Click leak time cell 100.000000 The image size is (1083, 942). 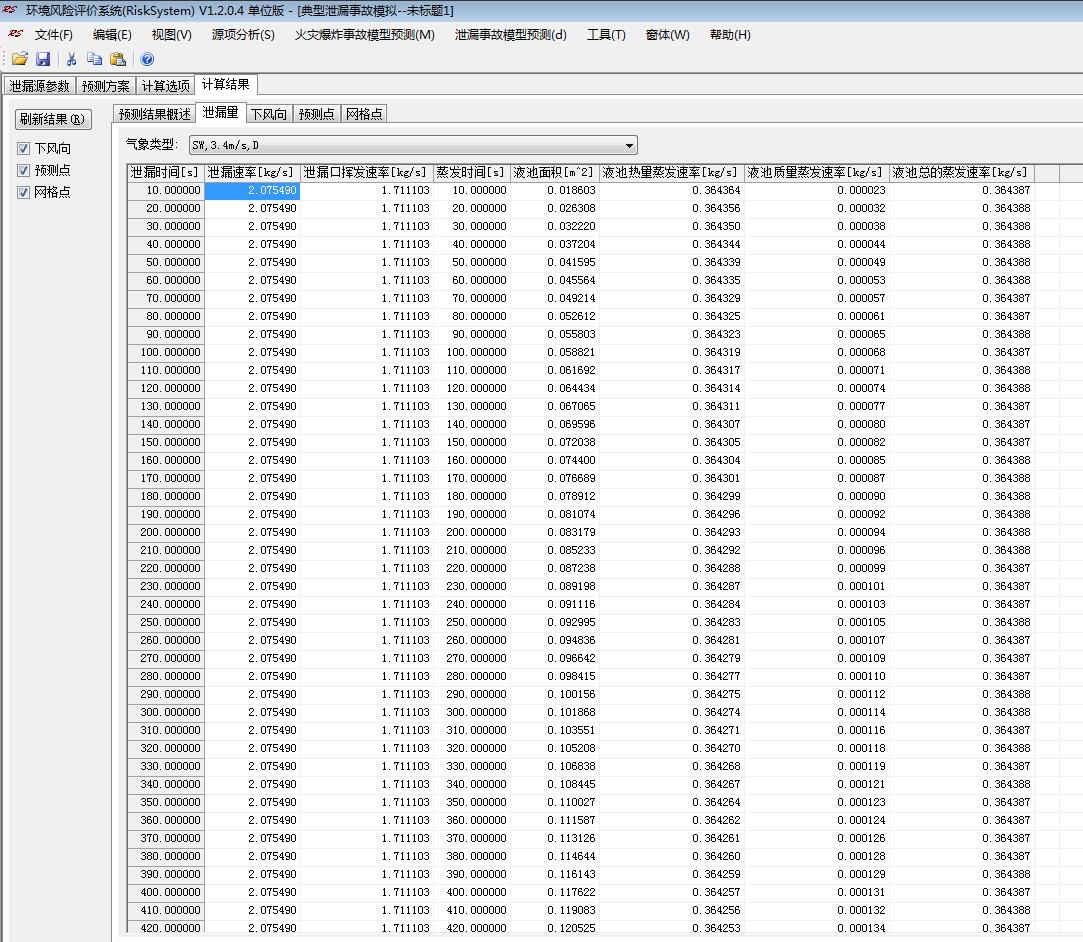pos(166,352)
